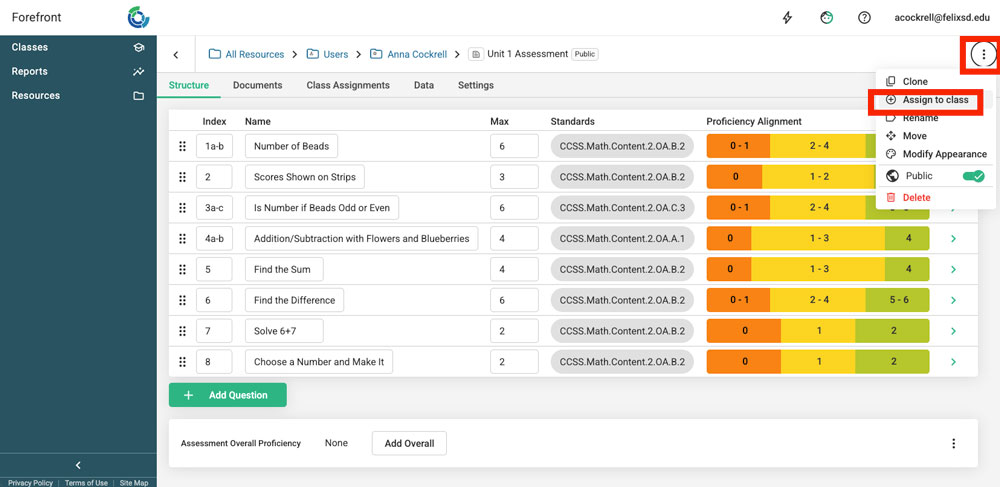Switch to the Class Assignments tab
The image size is (1000, 487).
coord(348,86)
